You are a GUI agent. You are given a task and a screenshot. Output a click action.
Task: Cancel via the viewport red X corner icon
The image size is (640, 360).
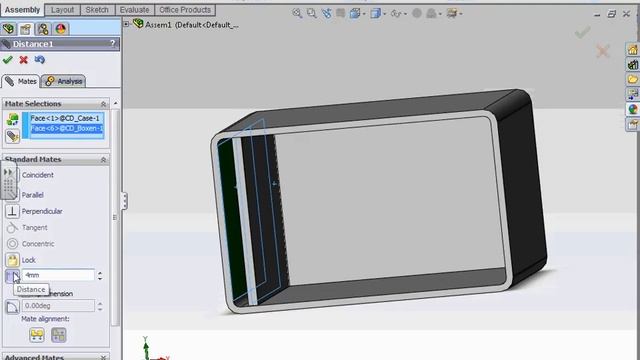603,51
